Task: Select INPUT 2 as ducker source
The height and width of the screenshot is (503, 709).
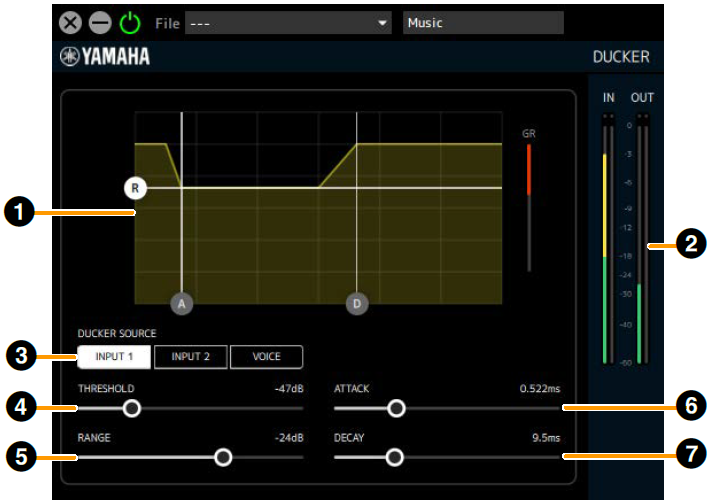Action: pyautogui.click(x=191, y=357)
